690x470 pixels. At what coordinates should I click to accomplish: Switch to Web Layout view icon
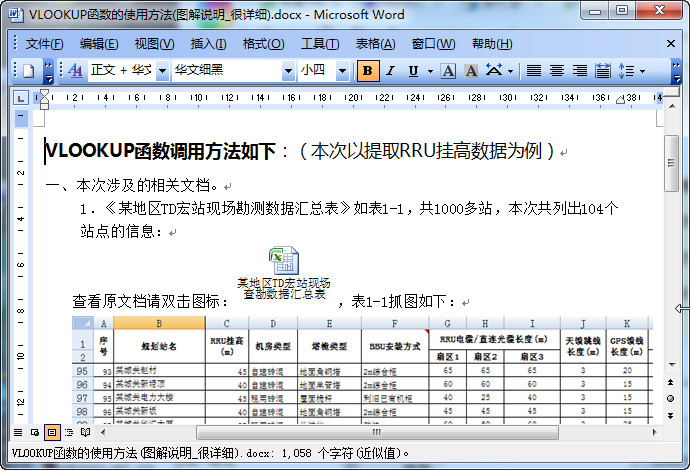(35, 432)
